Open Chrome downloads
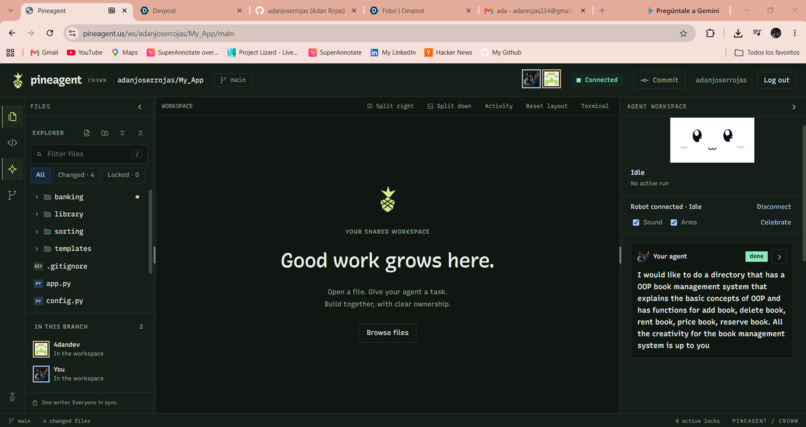This screenshot has height=427, width=806. pyautogui.click(x=738, y=33)
